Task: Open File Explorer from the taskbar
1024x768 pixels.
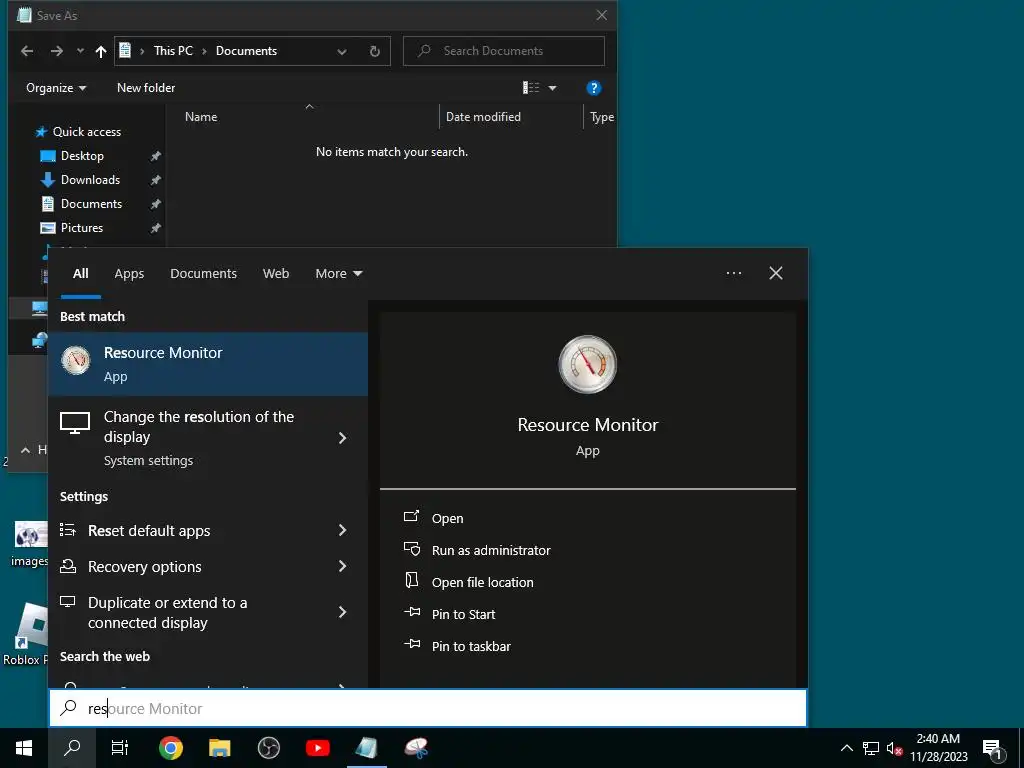Action: tap(219, 748)
